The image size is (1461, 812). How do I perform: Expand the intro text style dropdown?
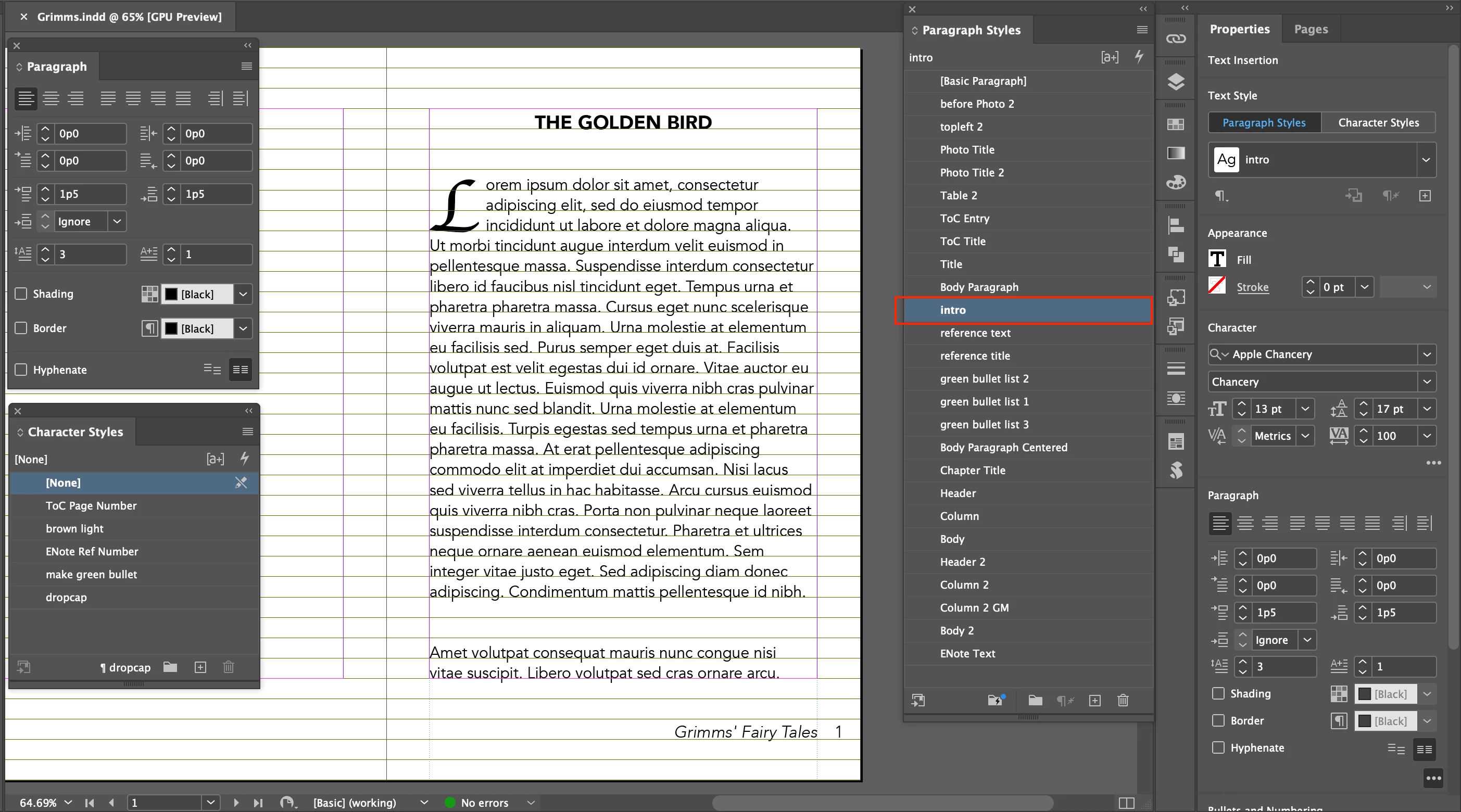[1426, 160]
